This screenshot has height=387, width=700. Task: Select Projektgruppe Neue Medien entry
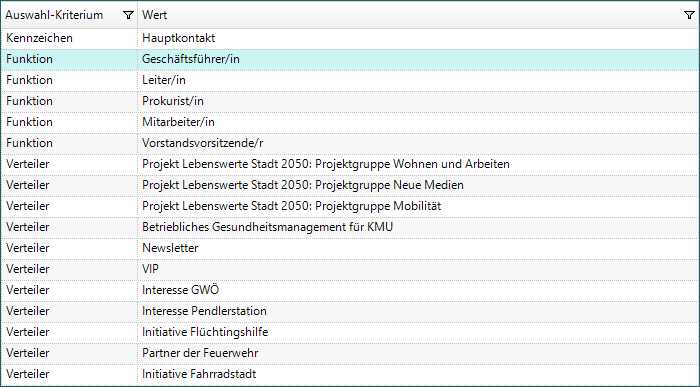pyautogui.click(x=418, y=185)
